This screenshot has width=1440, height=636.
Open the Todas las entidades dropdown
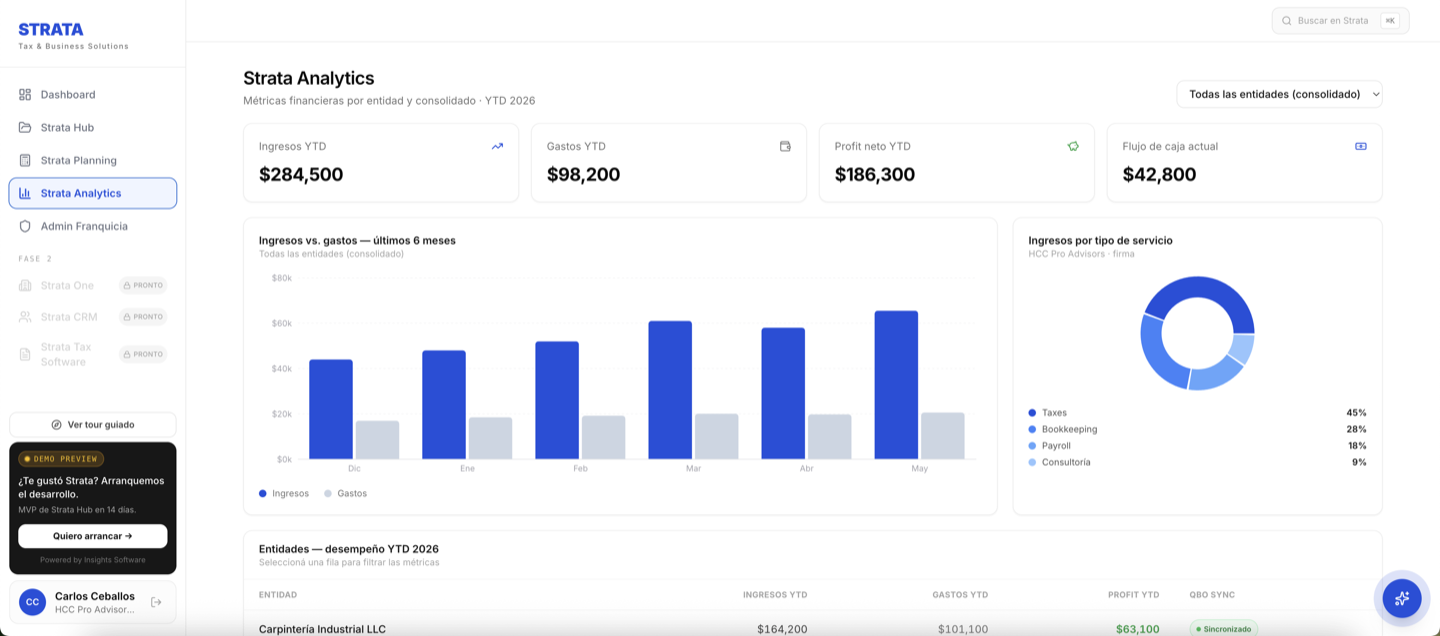click(x=1279, y=94)
